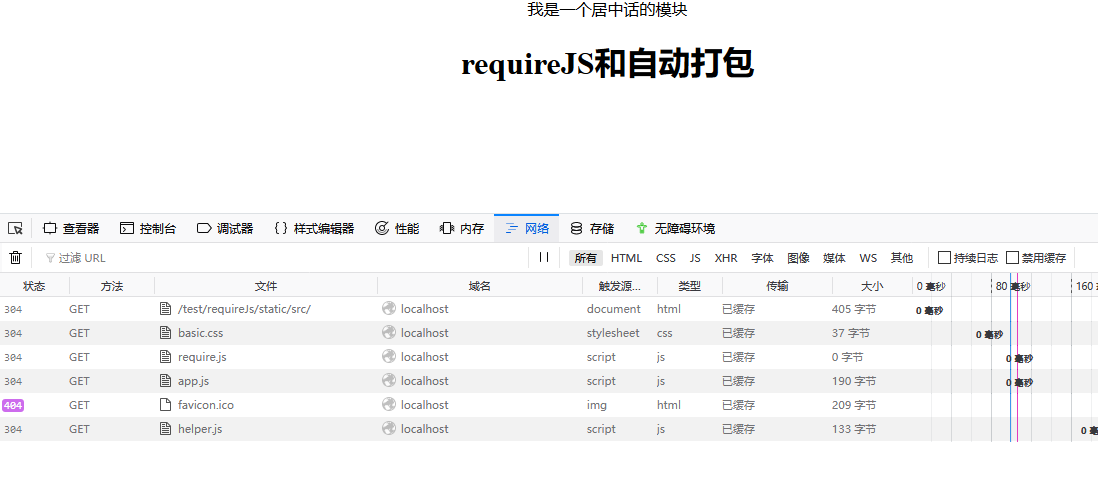
Task: Filter requests by XHR
Action: click(x=725, y=258)
